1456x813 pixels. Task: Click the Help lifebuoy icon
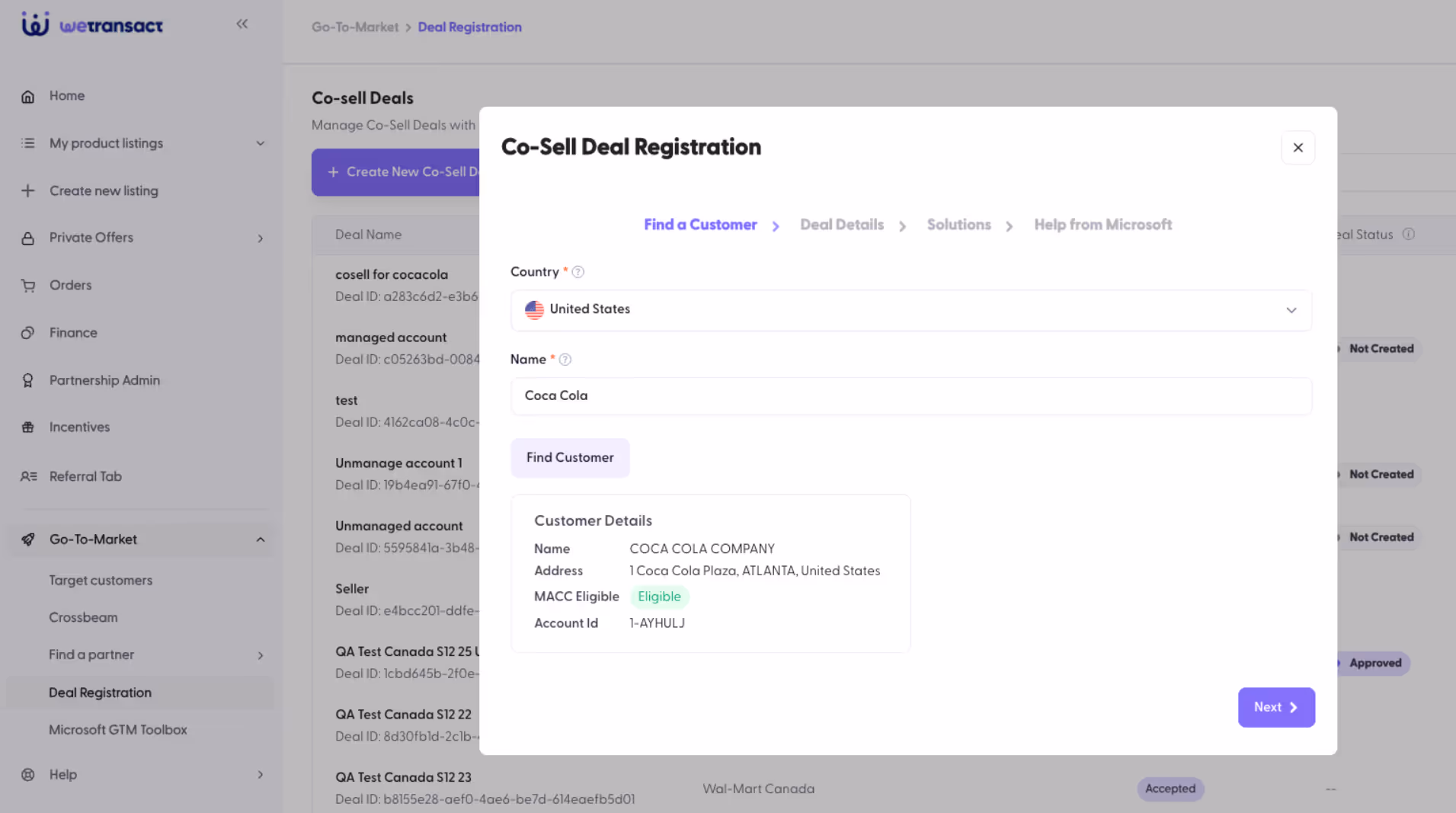[x=28, y=774]
